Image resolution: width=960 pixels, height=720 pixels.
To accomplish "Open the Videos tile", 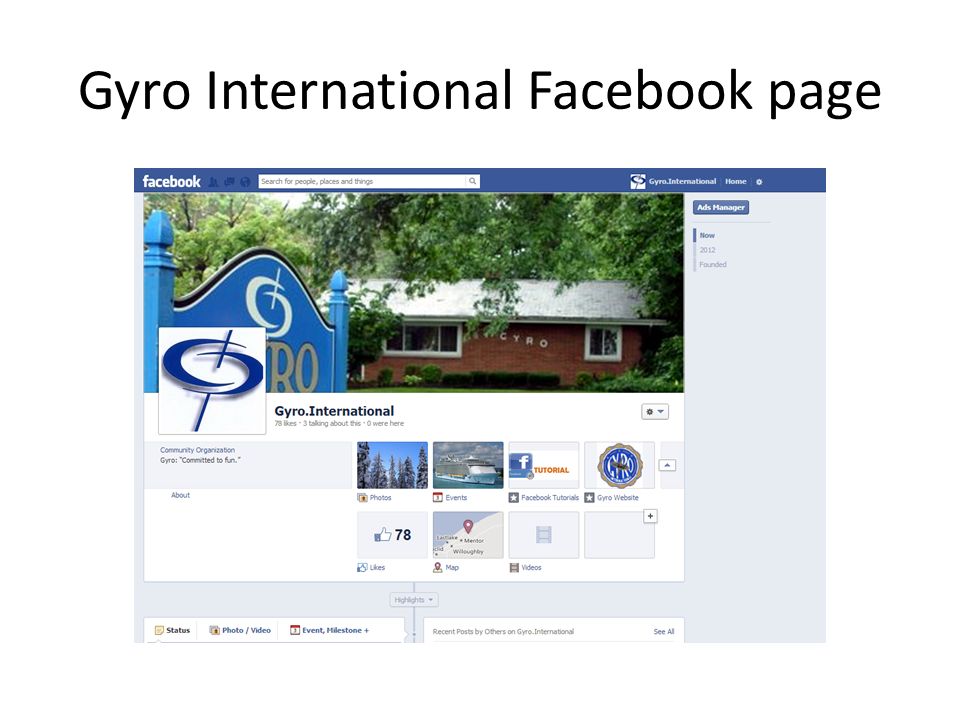I will click(544, 535).
